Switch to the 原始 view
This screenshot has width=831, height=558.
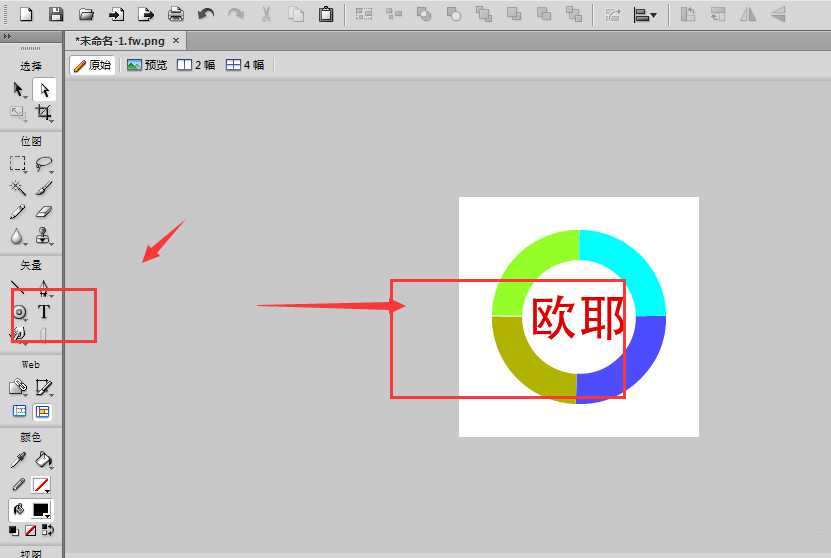(x=92, y=65)
